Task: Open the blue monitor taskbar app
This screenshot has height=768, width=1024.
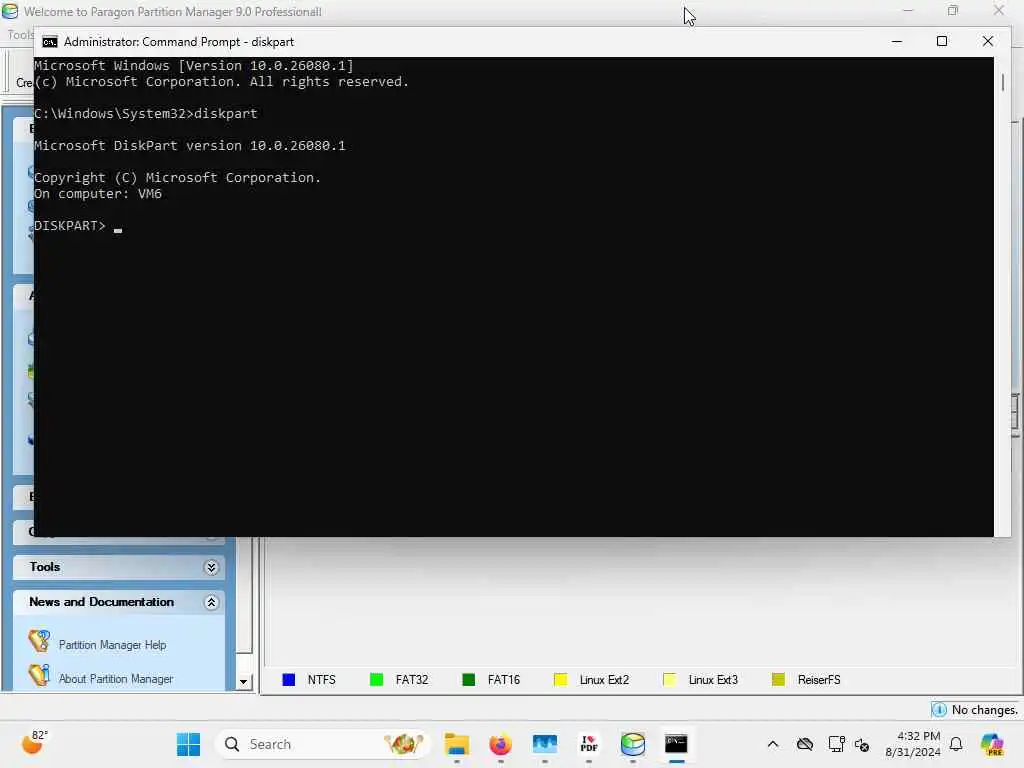Action: click(545, 744)
